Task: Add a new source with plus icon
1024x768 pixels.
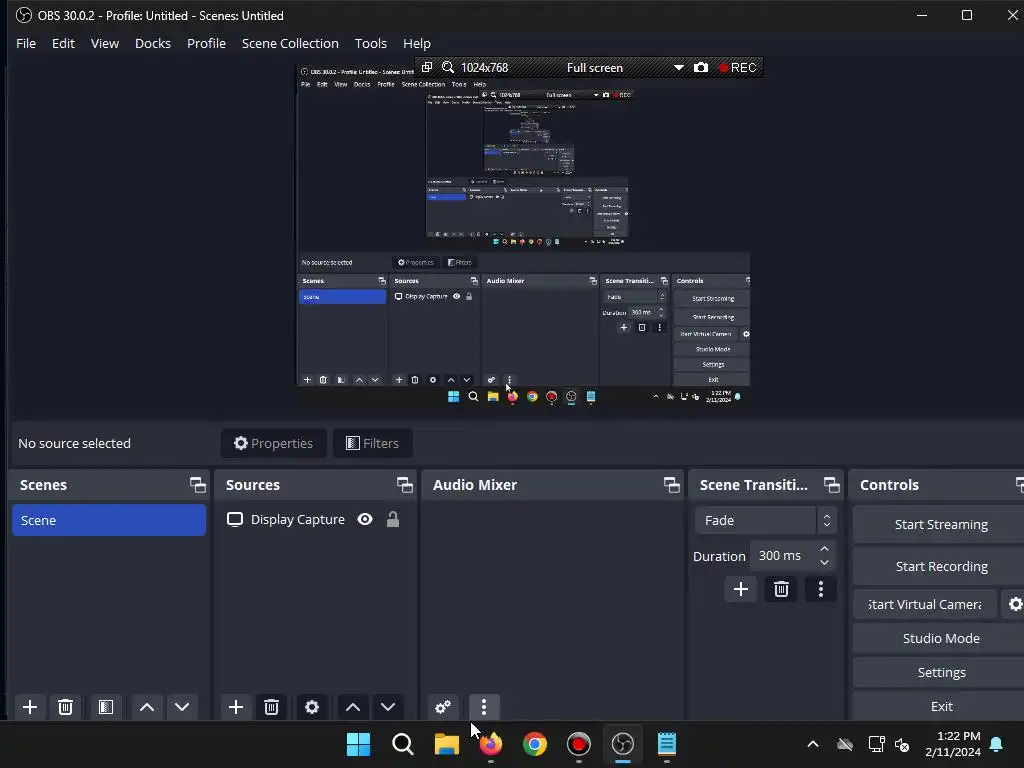Action: coord(236,707)
